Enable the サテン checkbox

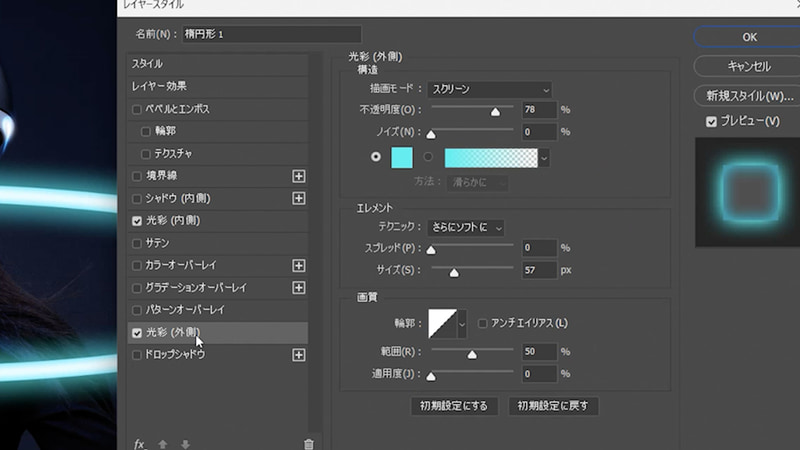[136, 243]
